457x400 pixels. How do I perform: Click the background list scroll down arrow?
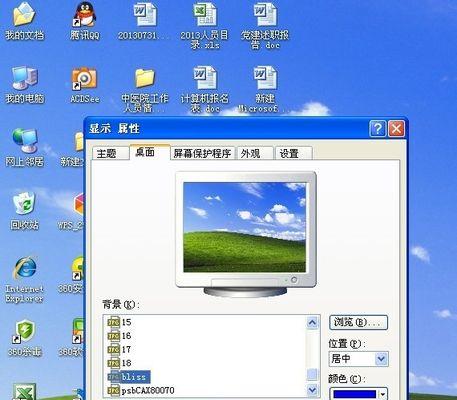coord(312,389)
